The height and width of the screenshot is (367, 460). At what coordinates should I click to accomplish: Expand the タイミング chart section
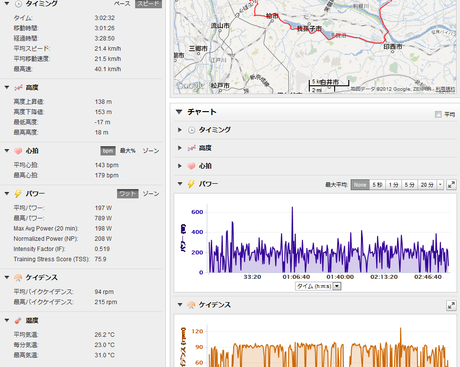[180, 130]
